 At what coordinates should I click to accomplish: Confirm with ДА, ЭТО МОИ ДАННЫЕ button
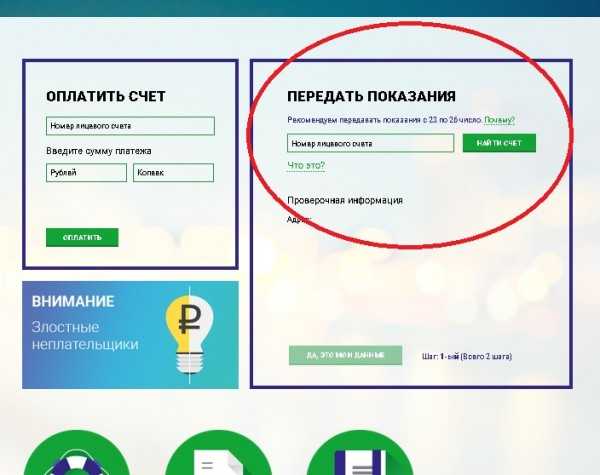[346, 356]
